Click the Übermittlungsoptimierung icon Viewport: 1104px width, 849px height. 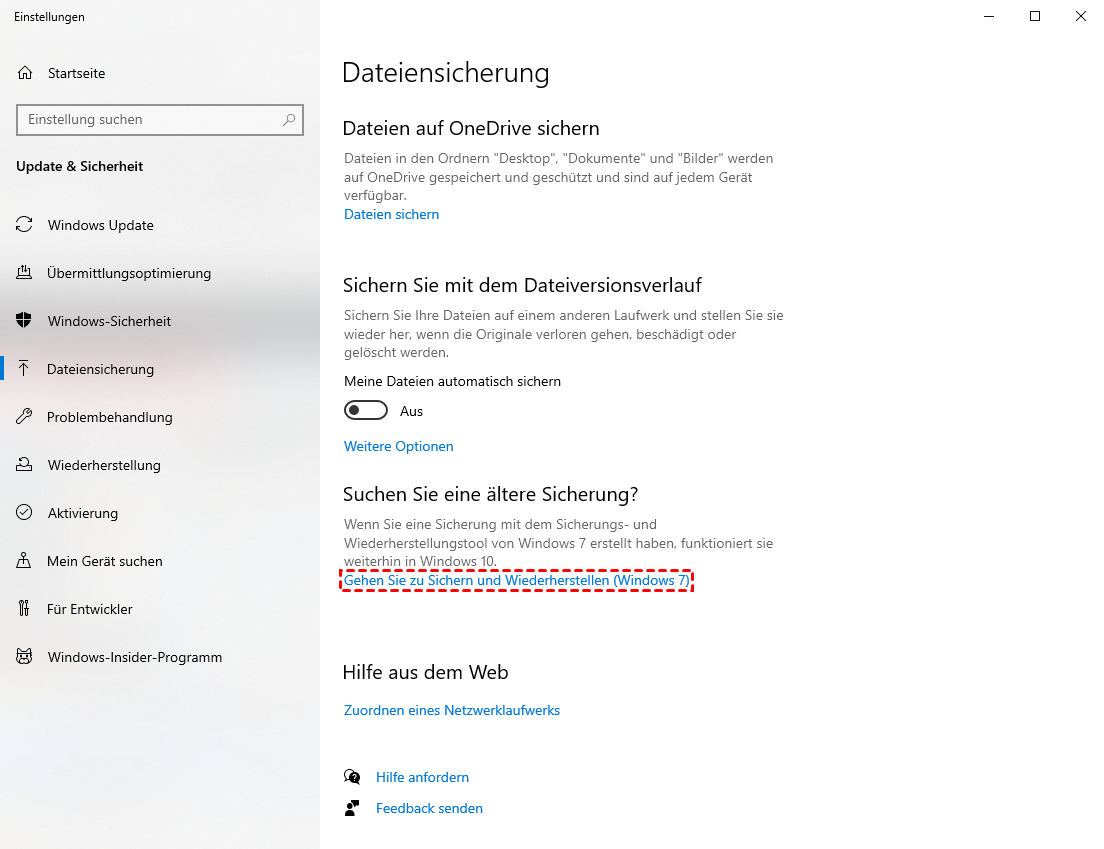25,273
